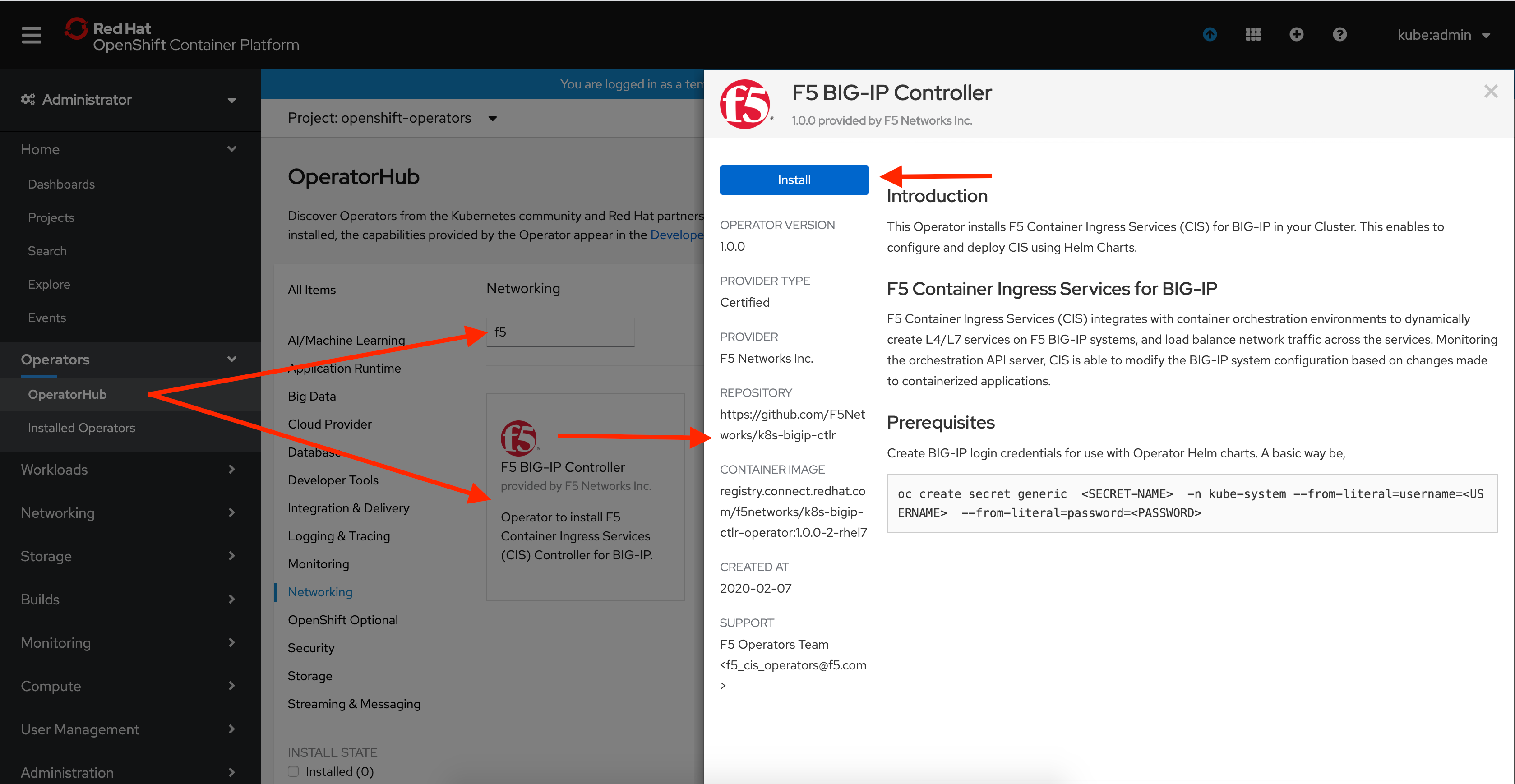Click the F5 logo in the operator card

519,438
